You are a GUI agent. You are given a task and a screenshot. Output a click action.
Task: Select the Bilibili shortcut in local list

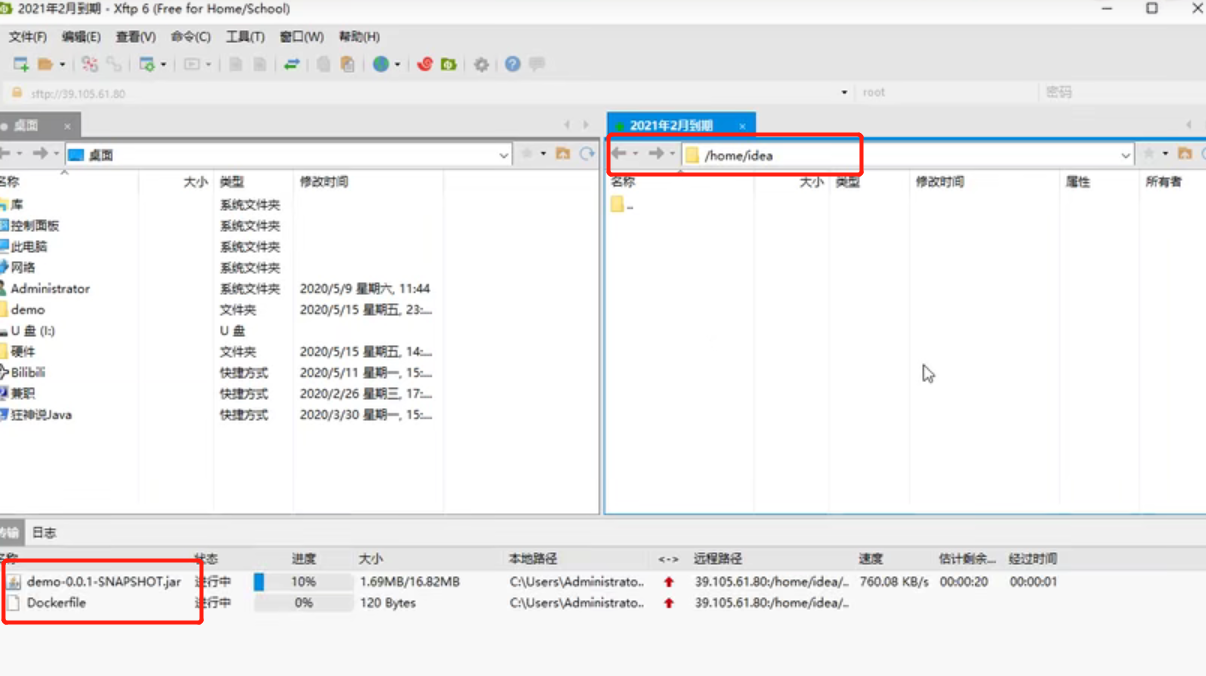pyautogui.click(x=28, y=373)
